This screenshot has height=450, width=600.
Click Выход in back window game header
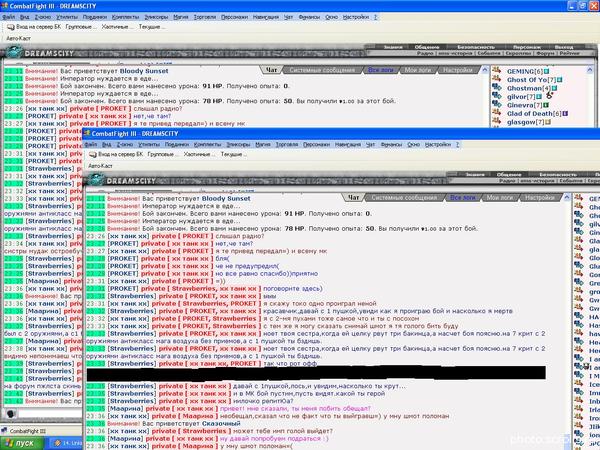point(564,47)
